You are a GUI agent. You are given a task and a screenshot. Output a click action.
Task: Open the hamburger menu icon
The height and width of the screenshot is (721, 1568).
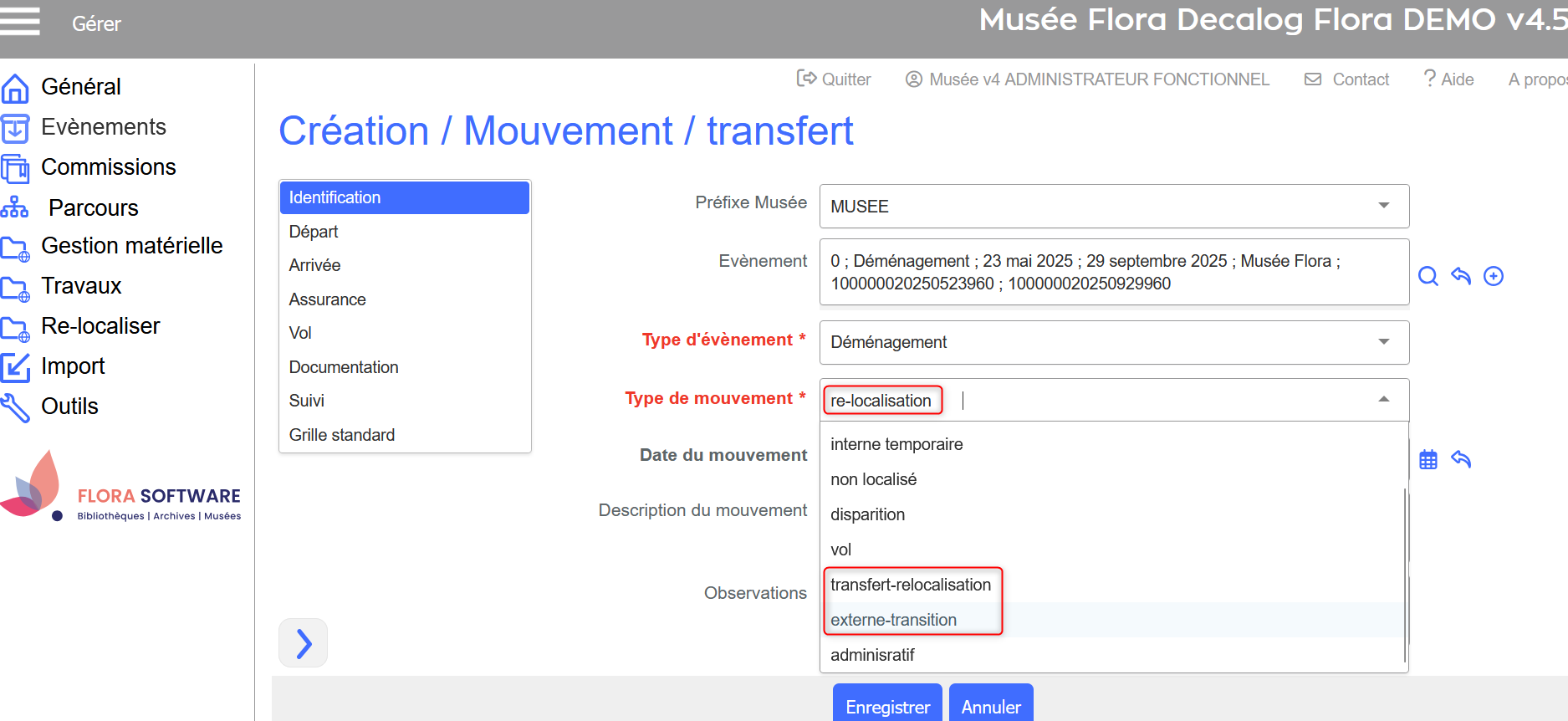coord(20,22)
